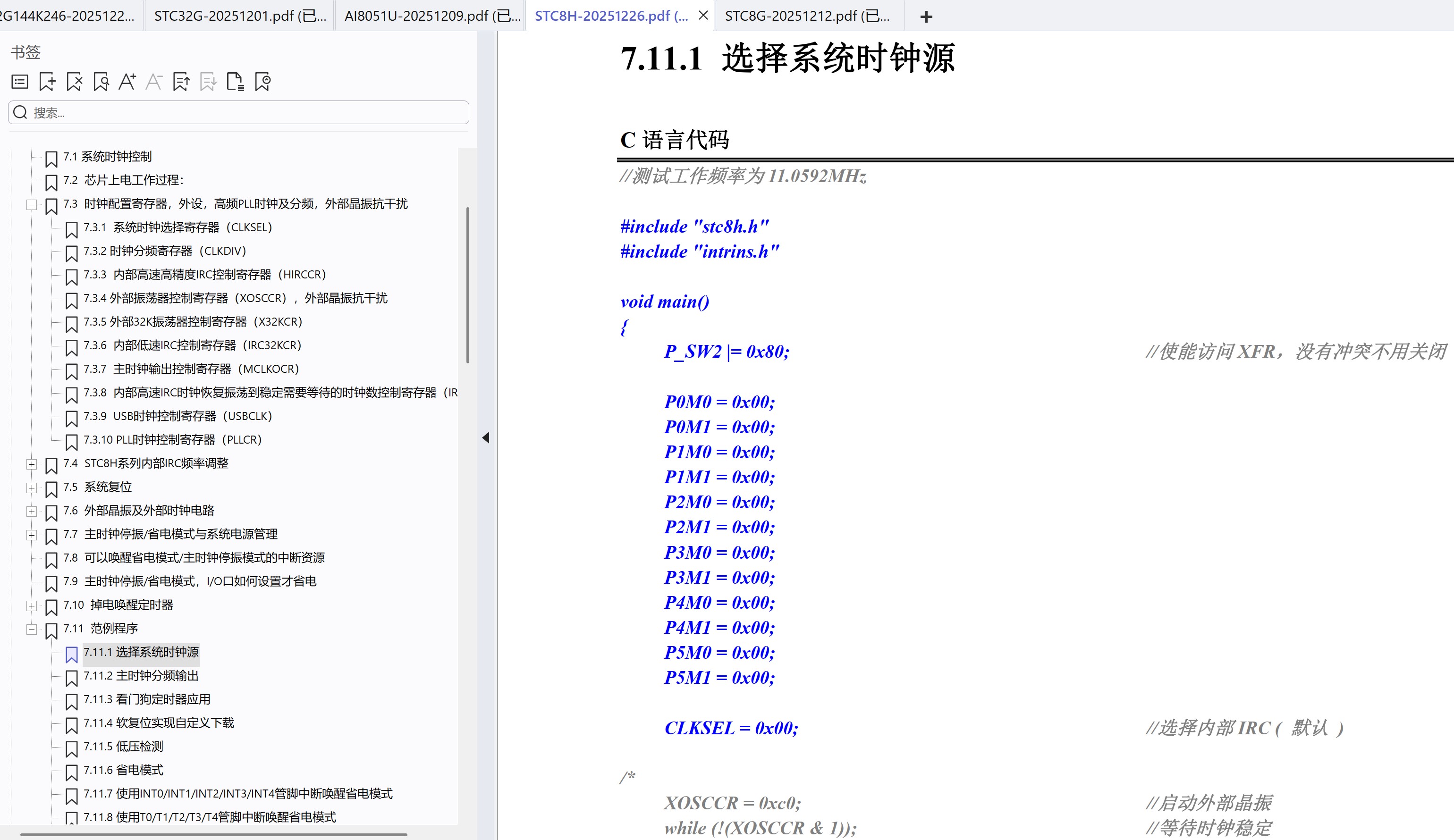Collapse the 7.3 时钟配置寄存器 bookmark node
This screenshot has height=840, width=1454.
pos(32,205)
